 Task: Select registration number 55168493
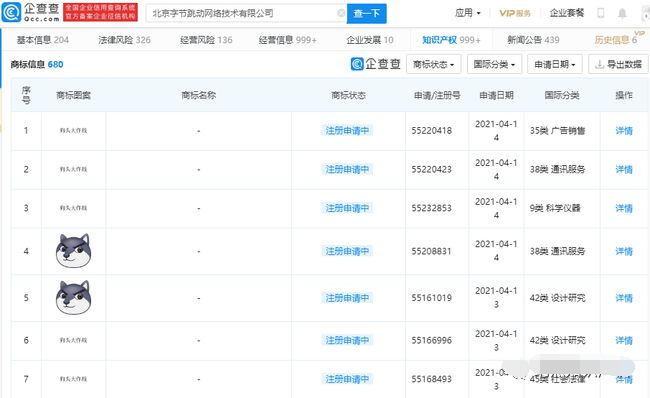pyautogui.click(x=432, y=379)
